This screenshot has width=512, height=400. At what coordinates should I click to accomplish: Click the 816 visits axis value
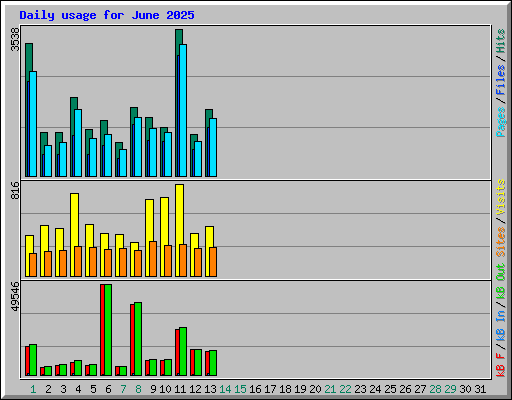(15, 190)
